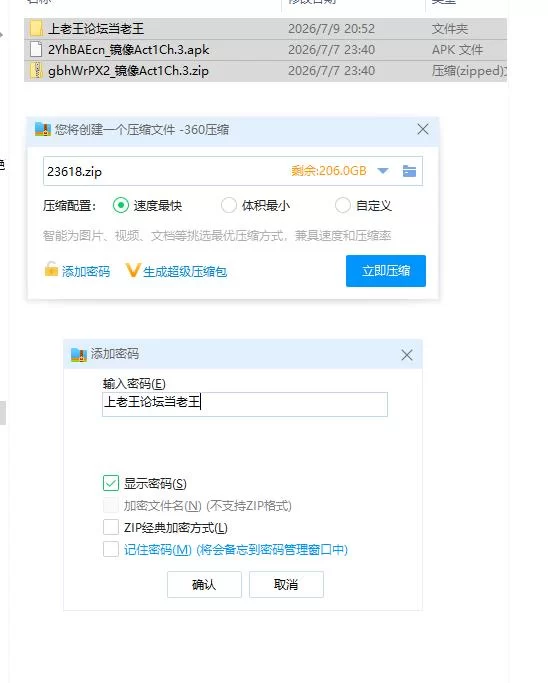Select the 速度最快 compression option

(121, 205)
